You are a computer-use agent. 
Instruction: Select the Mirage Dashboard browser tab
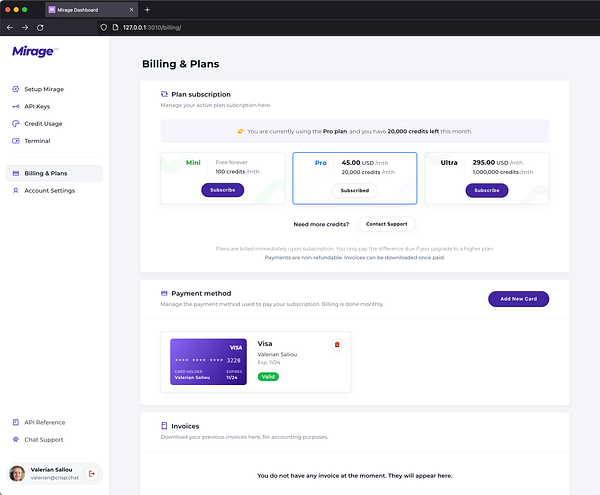pyautogui.click(x=91, y=10)
